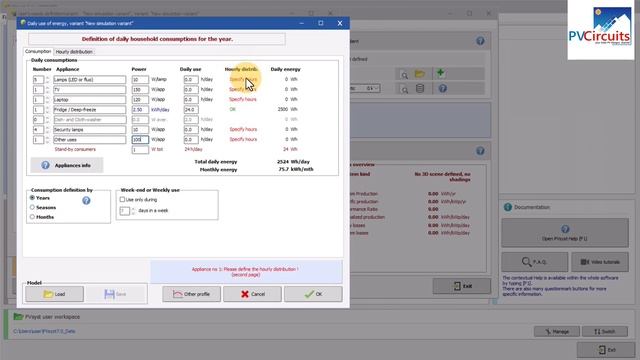Screen dimensions: 640x360
Task: Click the lower magnifier icon in background window
Action: pyautogui.click(x=404, y=89)
